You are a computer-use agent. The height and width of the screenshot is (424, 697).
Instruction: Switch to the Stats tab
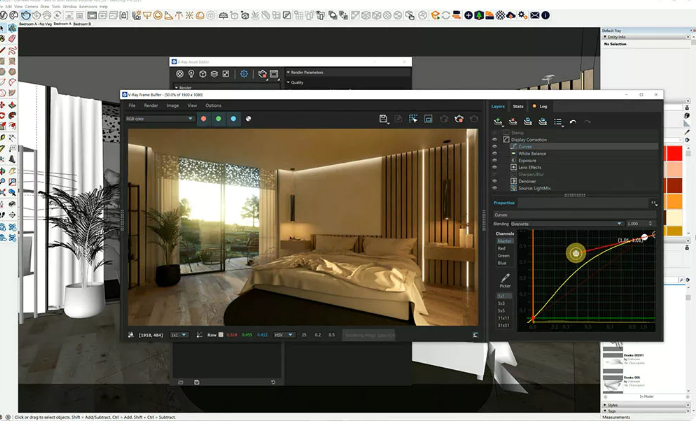coord(518,106)
